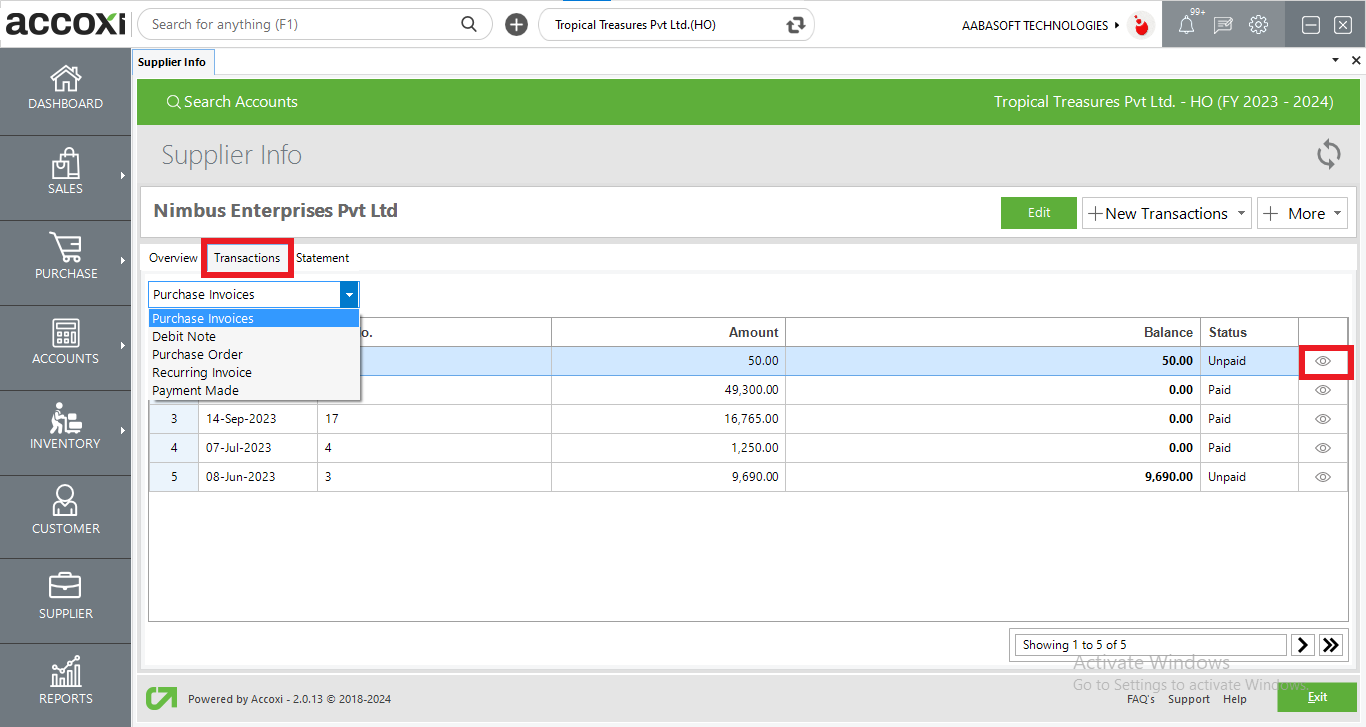1366x727 pixels.
Task: Switch to the Statement tab
Action: [x=322, y=257]
